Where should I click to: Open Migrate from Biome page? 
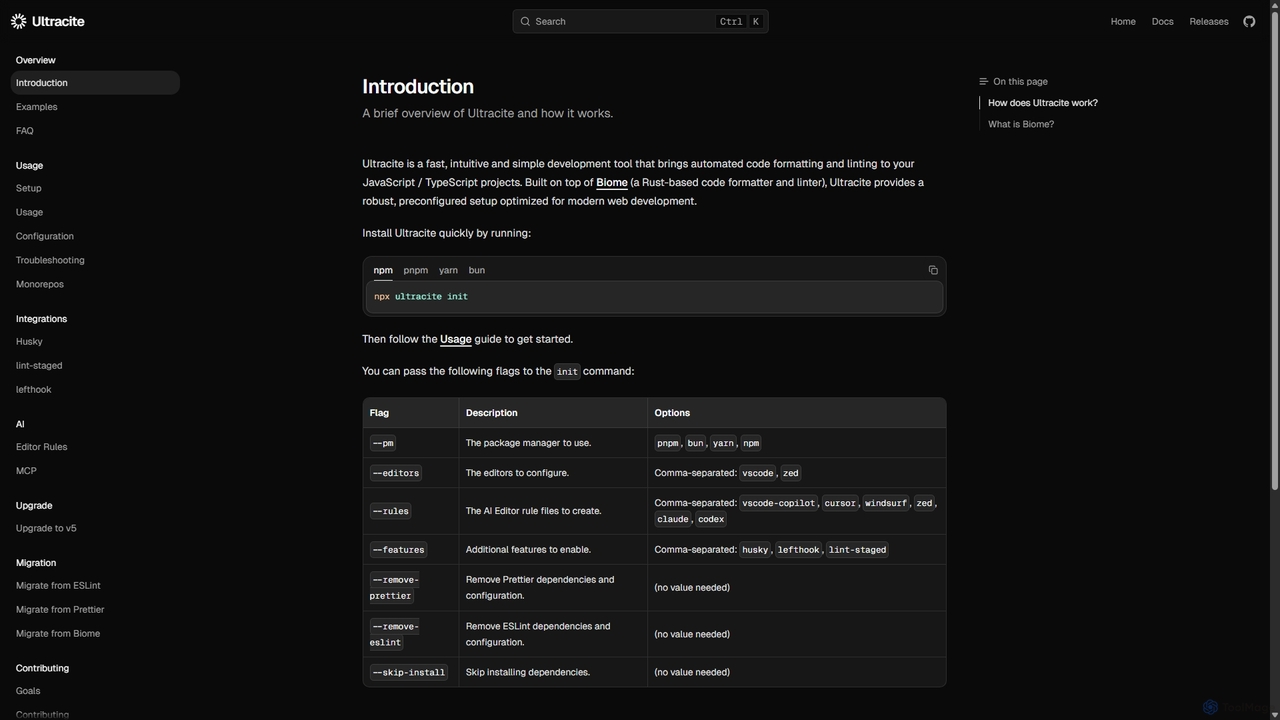pos(95,634)
